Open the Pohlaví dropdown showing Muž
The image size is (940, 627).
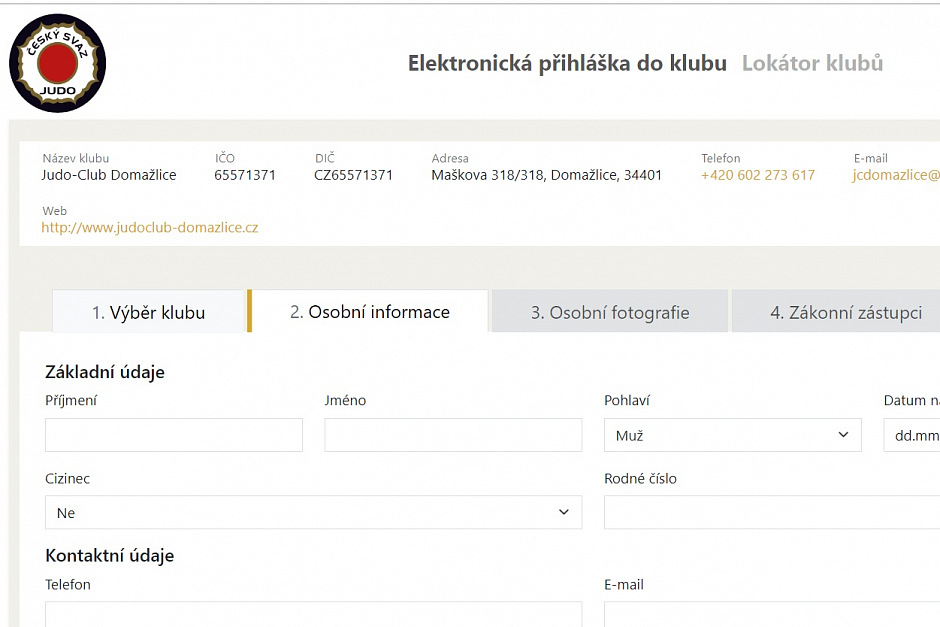(733, 435)
